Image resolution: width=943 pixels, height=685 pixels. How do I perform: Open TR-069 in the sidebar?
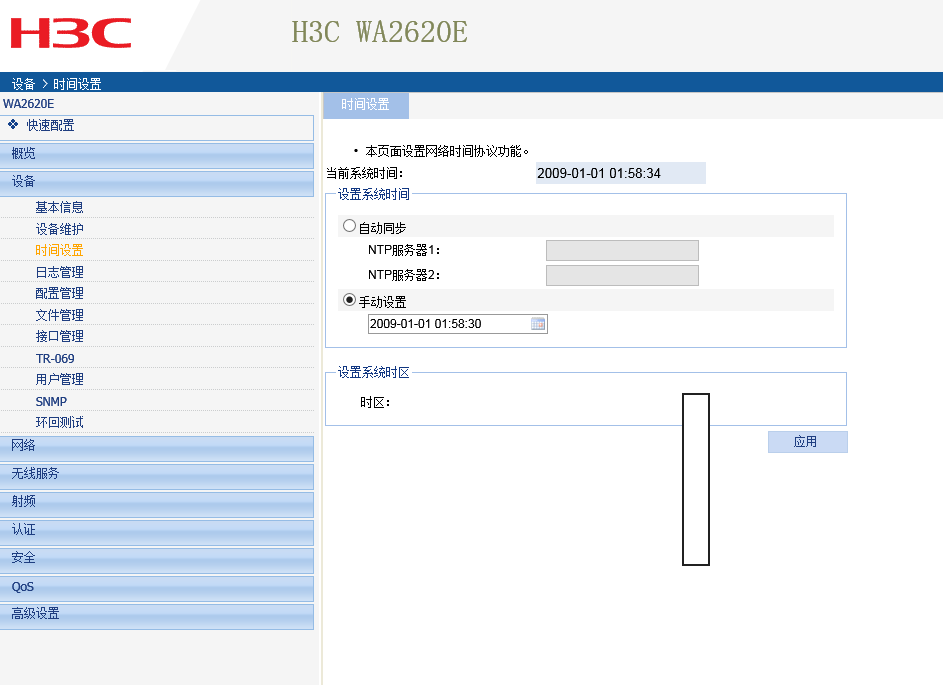(x=55, y=358)
